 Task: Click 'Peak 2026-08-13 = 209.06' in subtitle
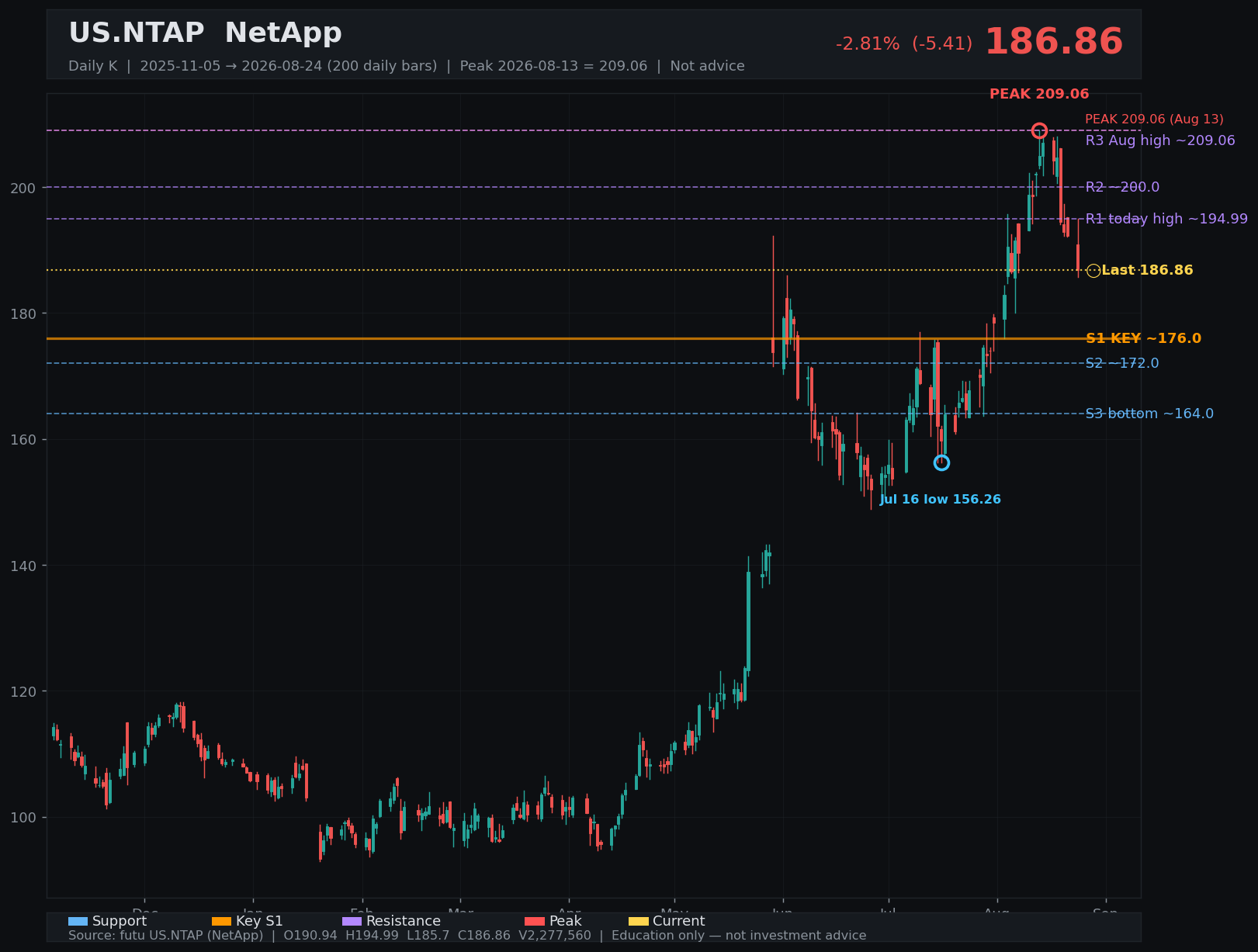pos(553,66)
